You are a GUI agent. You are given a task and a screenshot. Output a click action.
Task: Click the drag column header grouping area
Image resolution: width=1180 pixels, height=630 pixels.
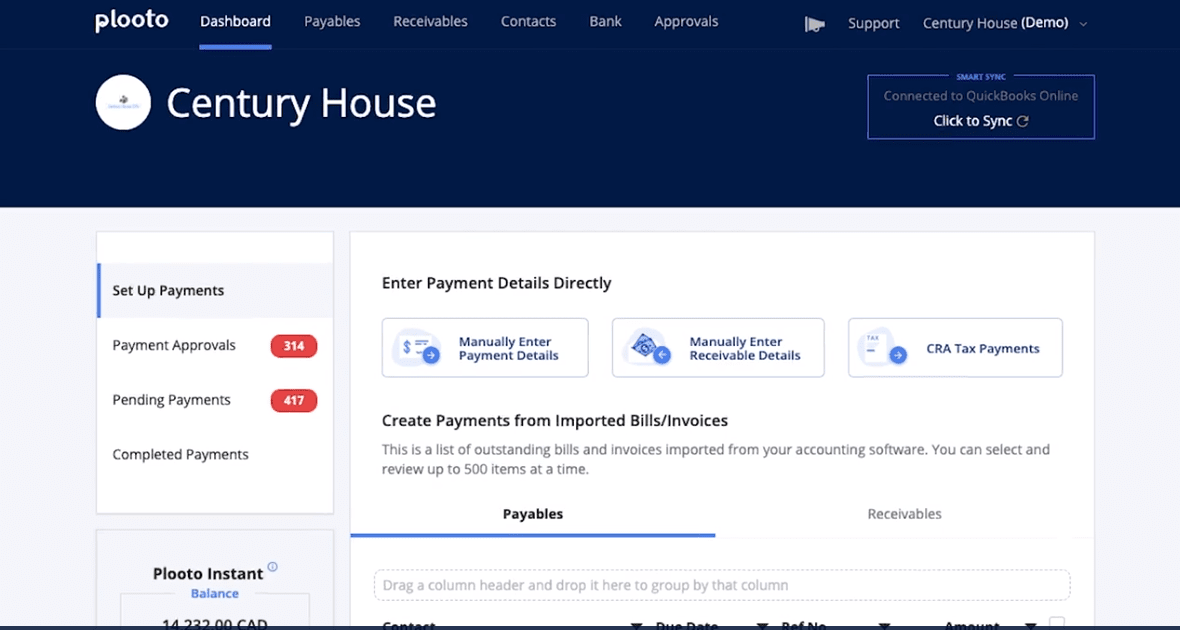click(x=721, y=585)
